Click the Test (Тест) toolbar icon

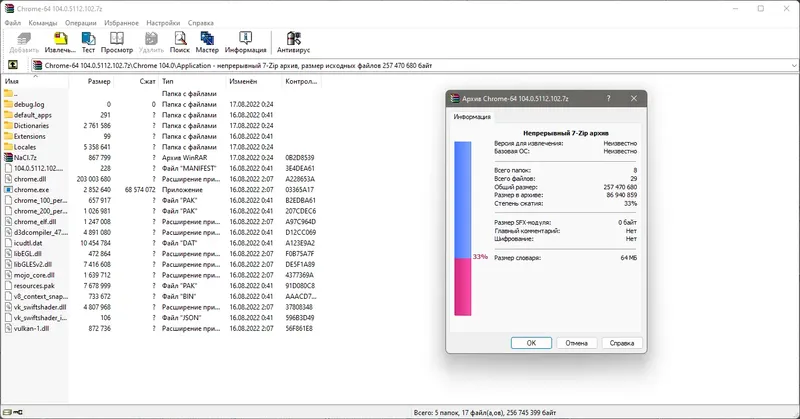[x=88, y=39]
